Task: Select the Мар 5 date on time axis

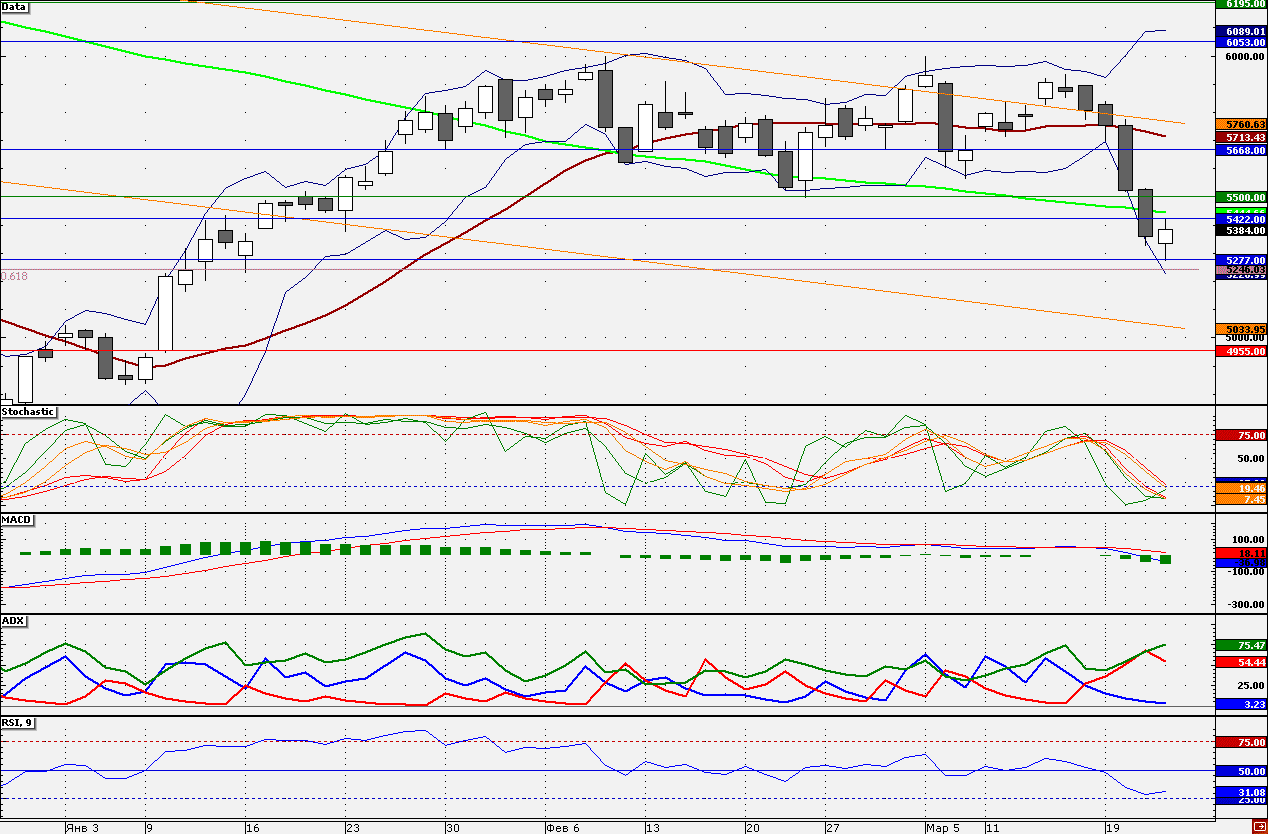Action: [x=942, y=828]
